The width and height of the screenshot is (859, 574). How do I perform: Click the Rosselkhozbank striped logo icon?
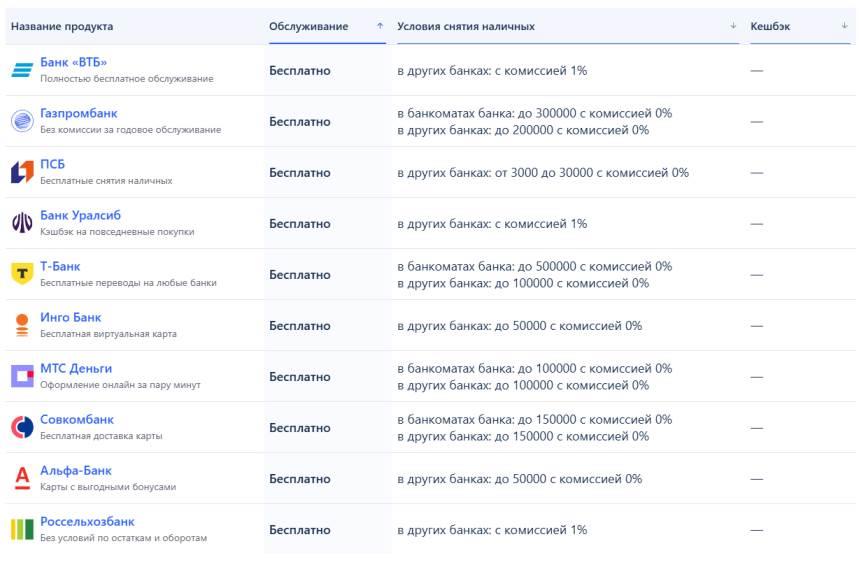(x=22, y=529)
